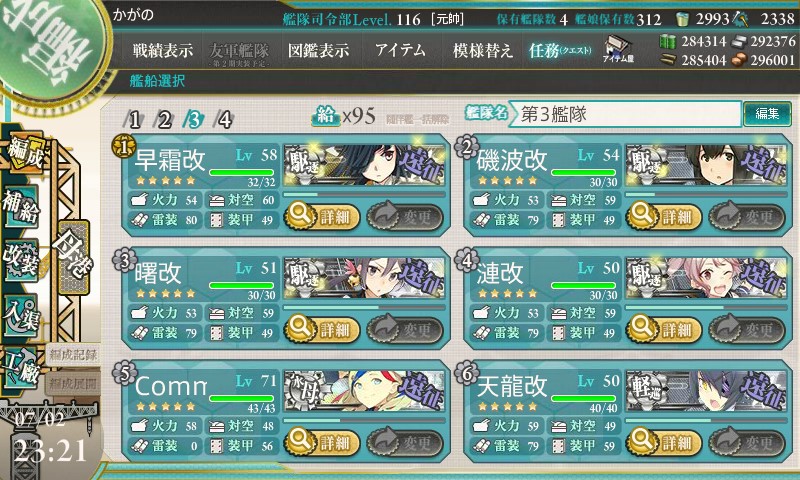Open the 補給 resupply side menu

click(21, 207)
